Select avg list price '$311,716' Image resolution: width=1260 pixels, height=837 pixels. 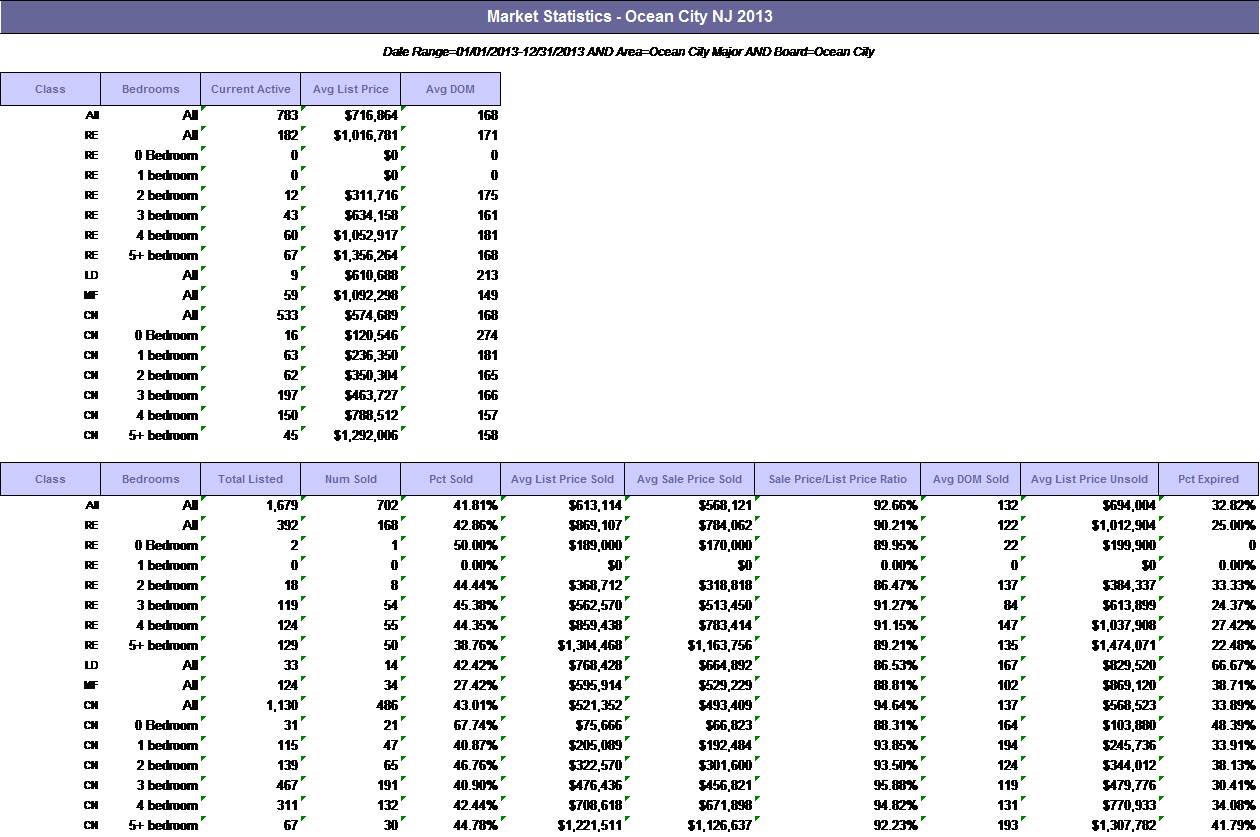[x=370, y=195]
